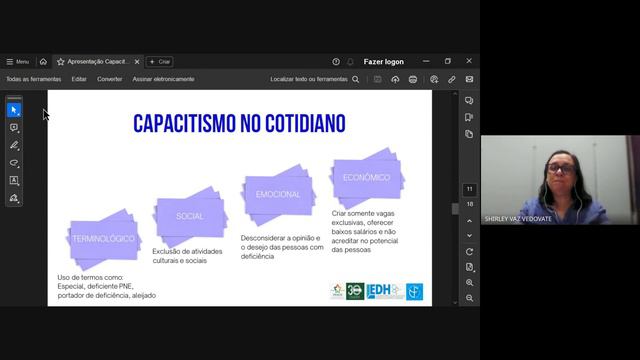Click text 'Uso de termos como:'
This screenshot has width=640, height=360.
click(90, 278)
